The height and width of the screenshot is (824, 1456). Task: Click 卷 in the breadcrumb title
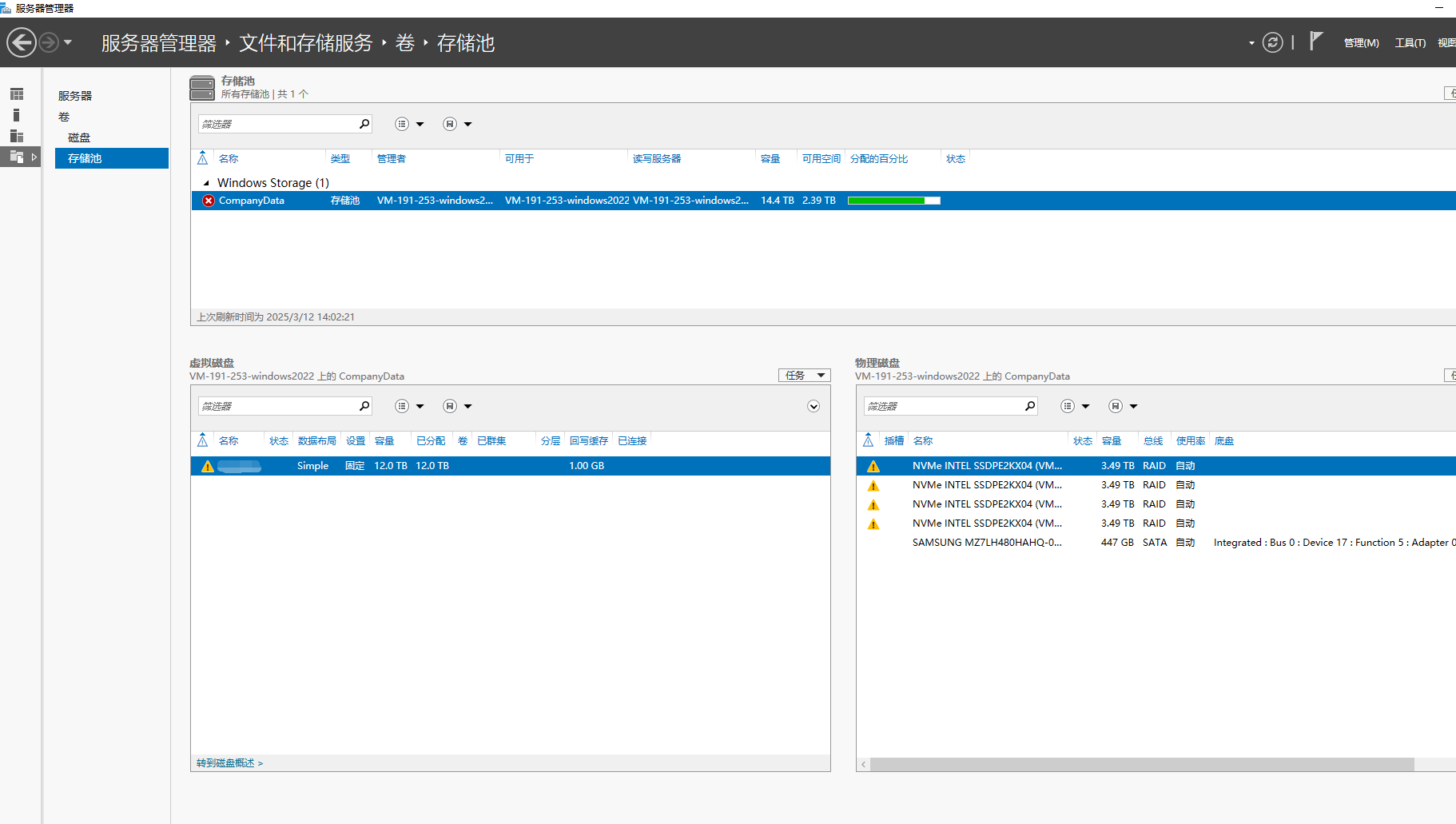[x=405, y=43]
